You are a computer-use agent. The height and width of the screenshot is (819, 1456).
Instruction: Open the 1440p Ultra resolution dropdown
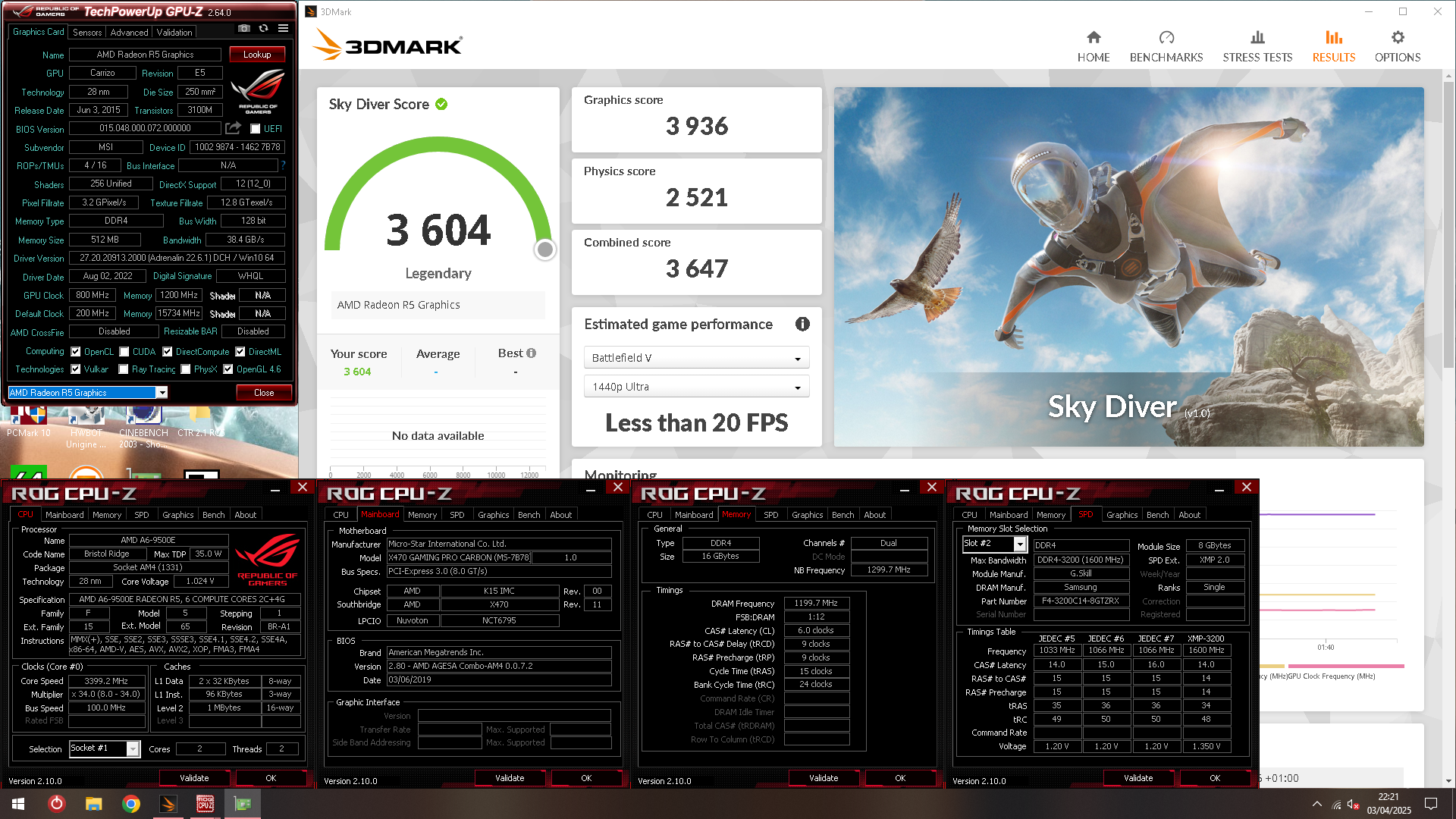click(x=696, y=387)
